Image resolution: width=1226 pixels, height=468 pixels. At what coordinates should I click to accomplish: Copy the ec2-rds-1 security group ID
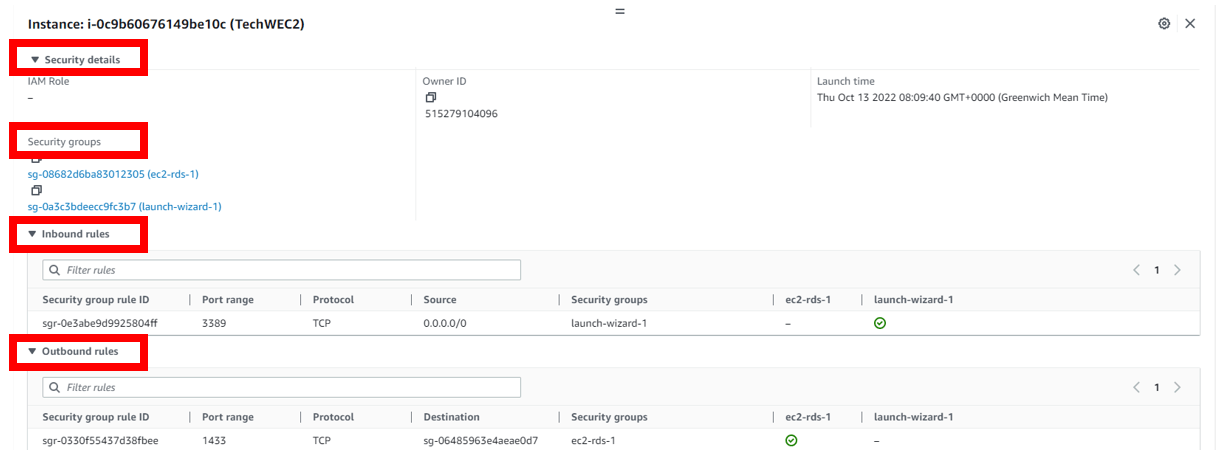[36, 159]
